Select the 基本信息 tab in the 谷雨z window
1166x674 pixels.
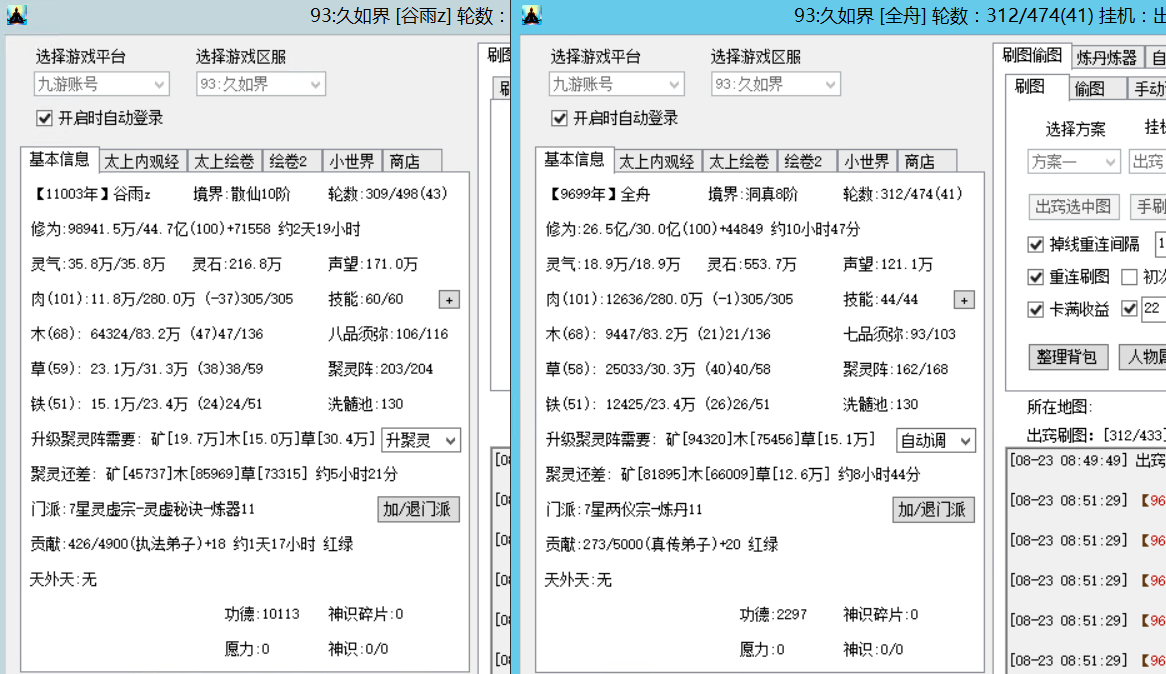coord(59,159)
